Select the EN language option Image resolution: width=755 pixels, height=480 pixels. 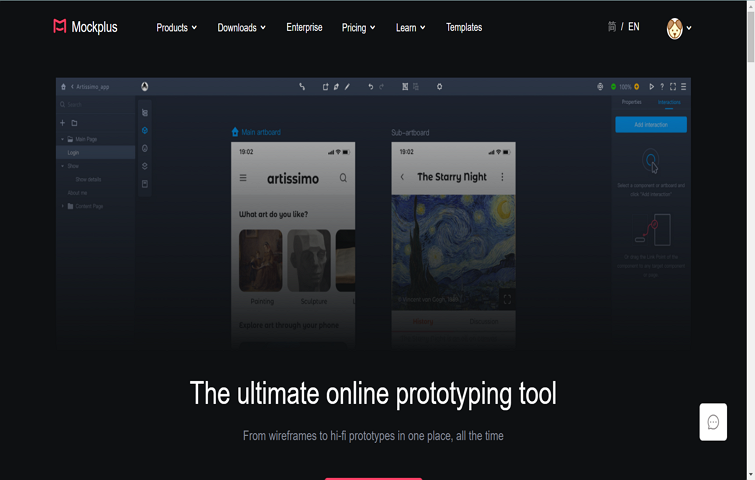(x=634, y=26)
